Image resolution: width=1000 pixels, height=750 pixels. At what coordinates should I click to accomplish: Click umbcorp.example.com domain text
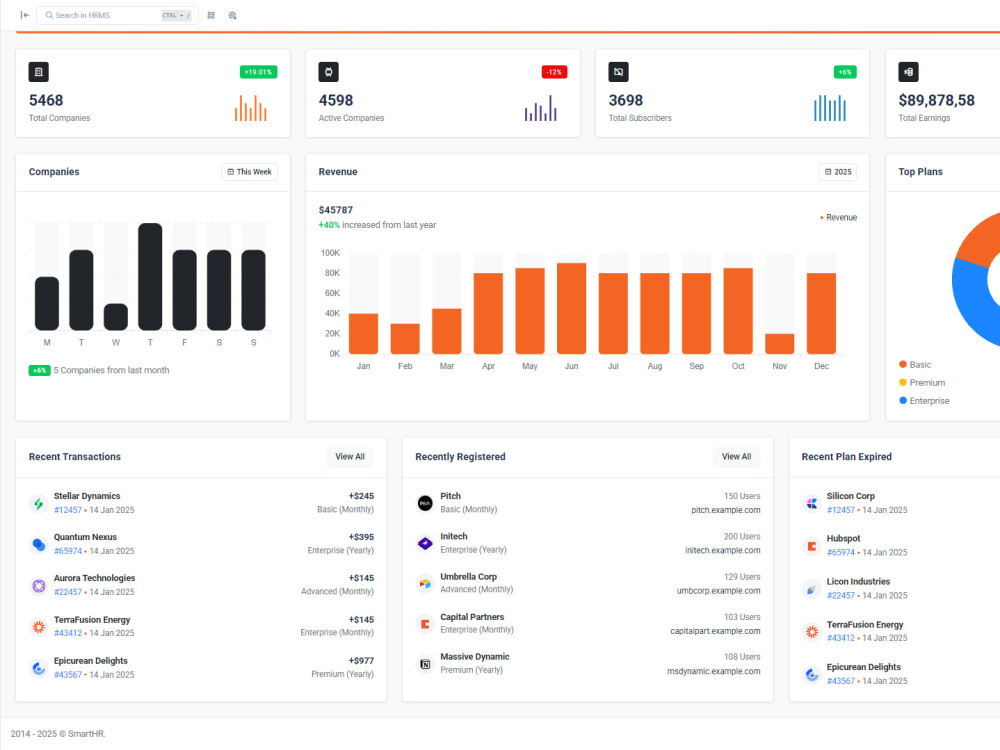click(x=719, y=591)
